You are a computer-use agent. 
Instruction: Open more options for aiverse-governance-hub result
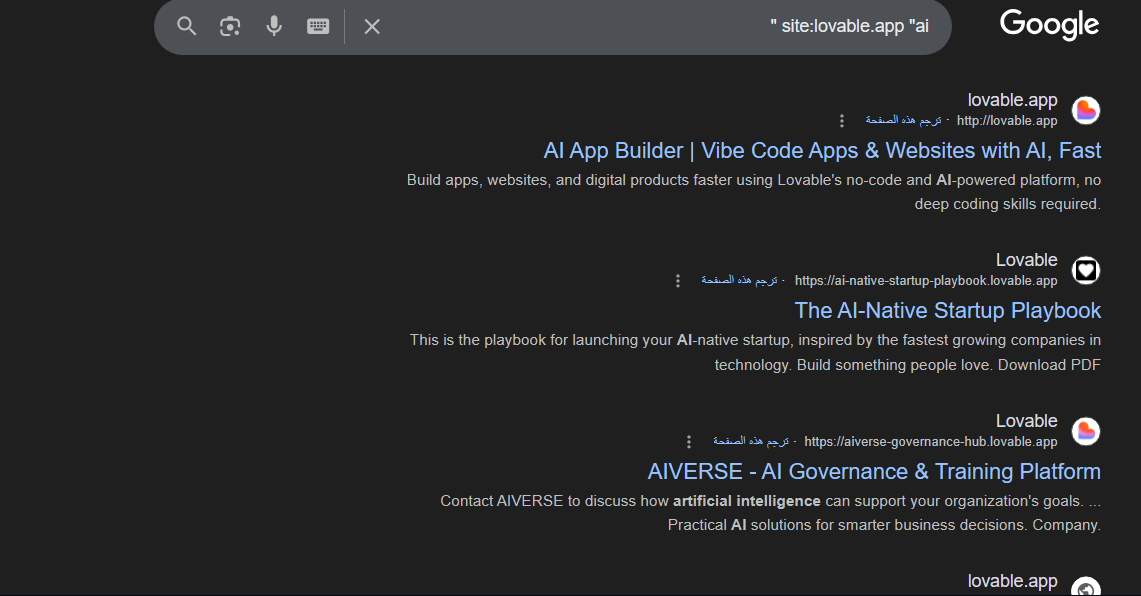(689, 442)
